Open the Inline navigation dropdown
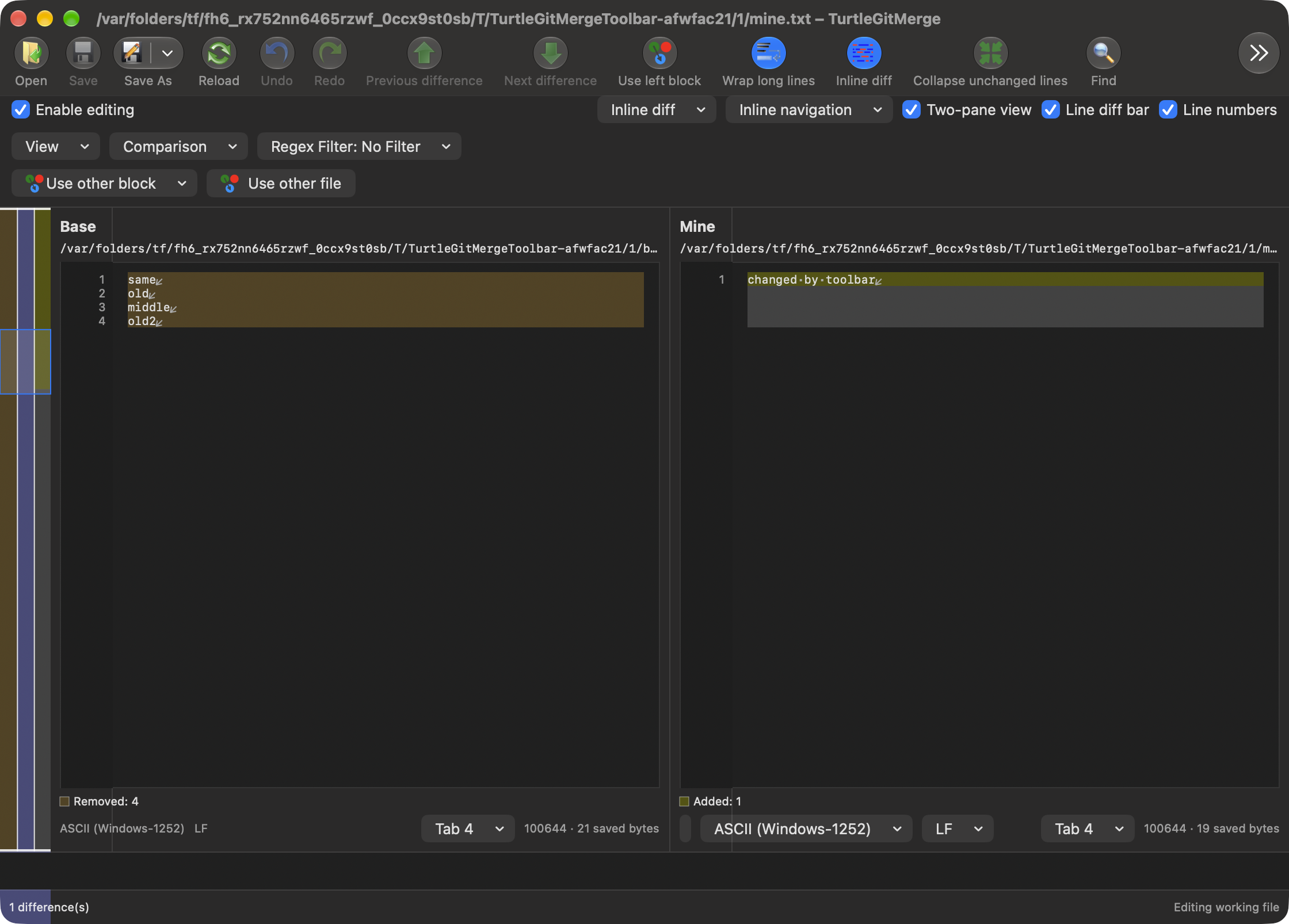Viewport: 1289px width, 924px height. (x=809, y=110)
